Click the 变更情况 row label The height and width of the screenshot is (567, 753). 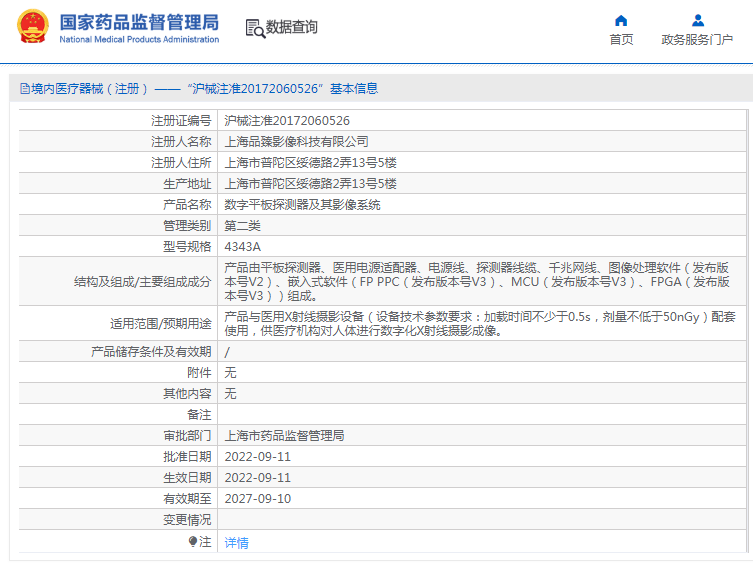pyautogui.click(x=187, y=519)
